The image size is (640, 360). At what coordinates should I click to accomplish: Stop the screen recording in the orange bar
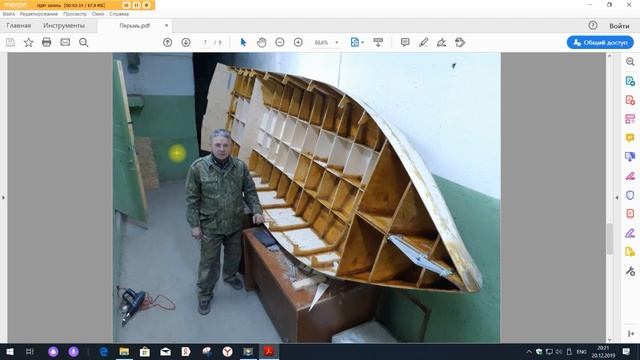[x=146, y=5]
